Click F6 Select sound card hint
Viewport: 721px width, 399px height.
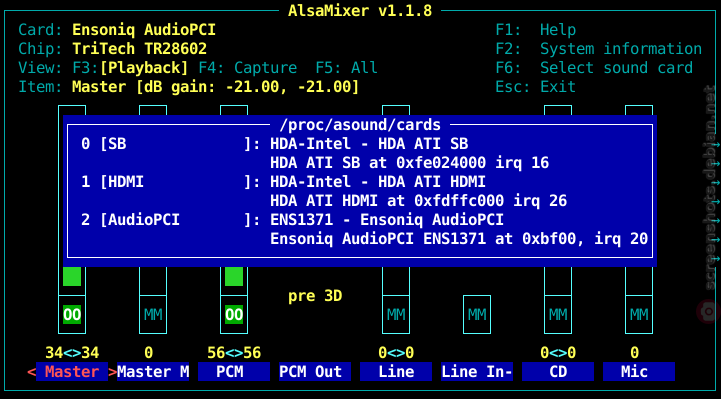tap(594, 68)
